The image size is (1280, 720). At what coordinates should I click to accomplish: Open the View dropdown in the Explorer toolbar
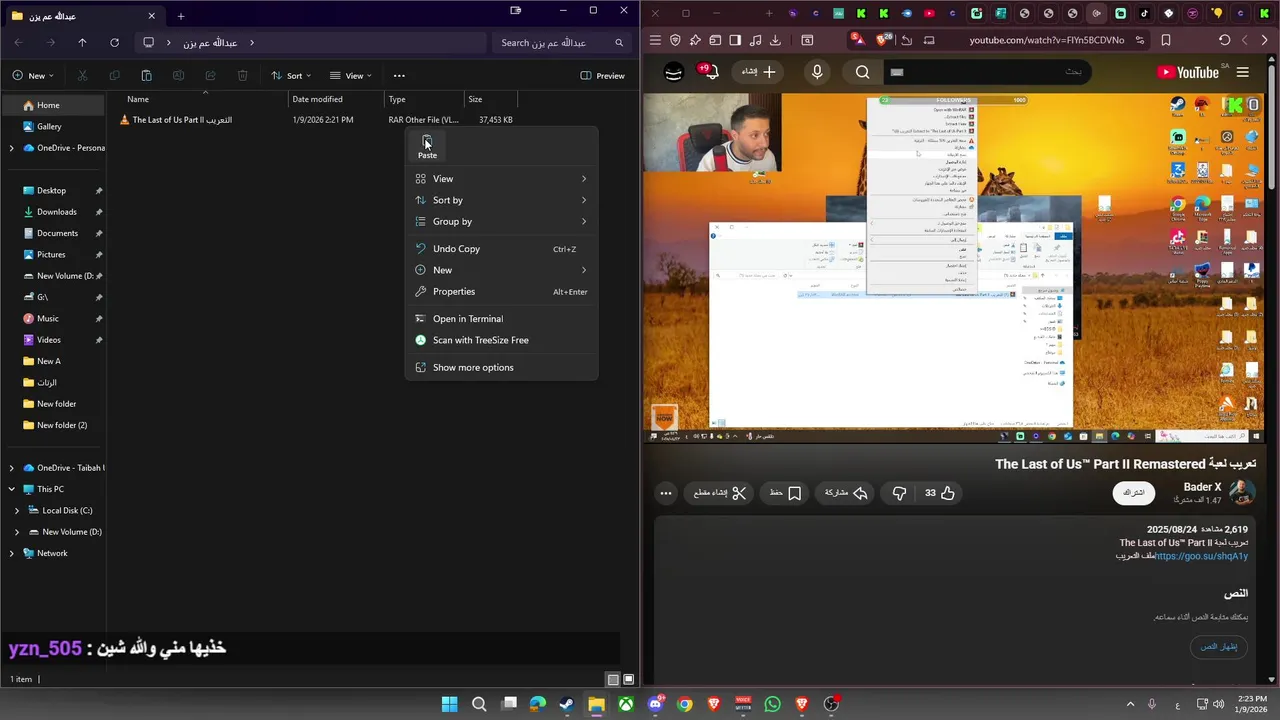point(351,76)
